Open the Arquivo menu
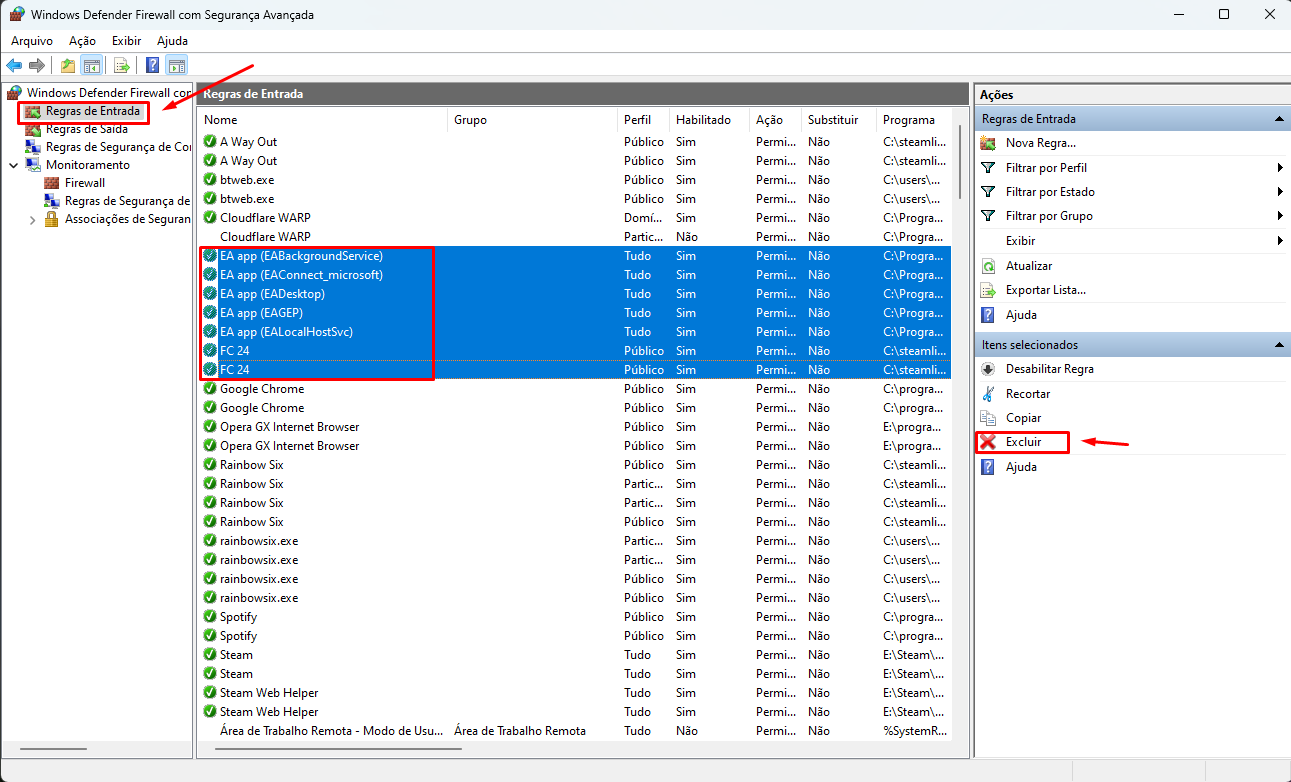This screenshot has width=1291, height=782. point(32,41)
